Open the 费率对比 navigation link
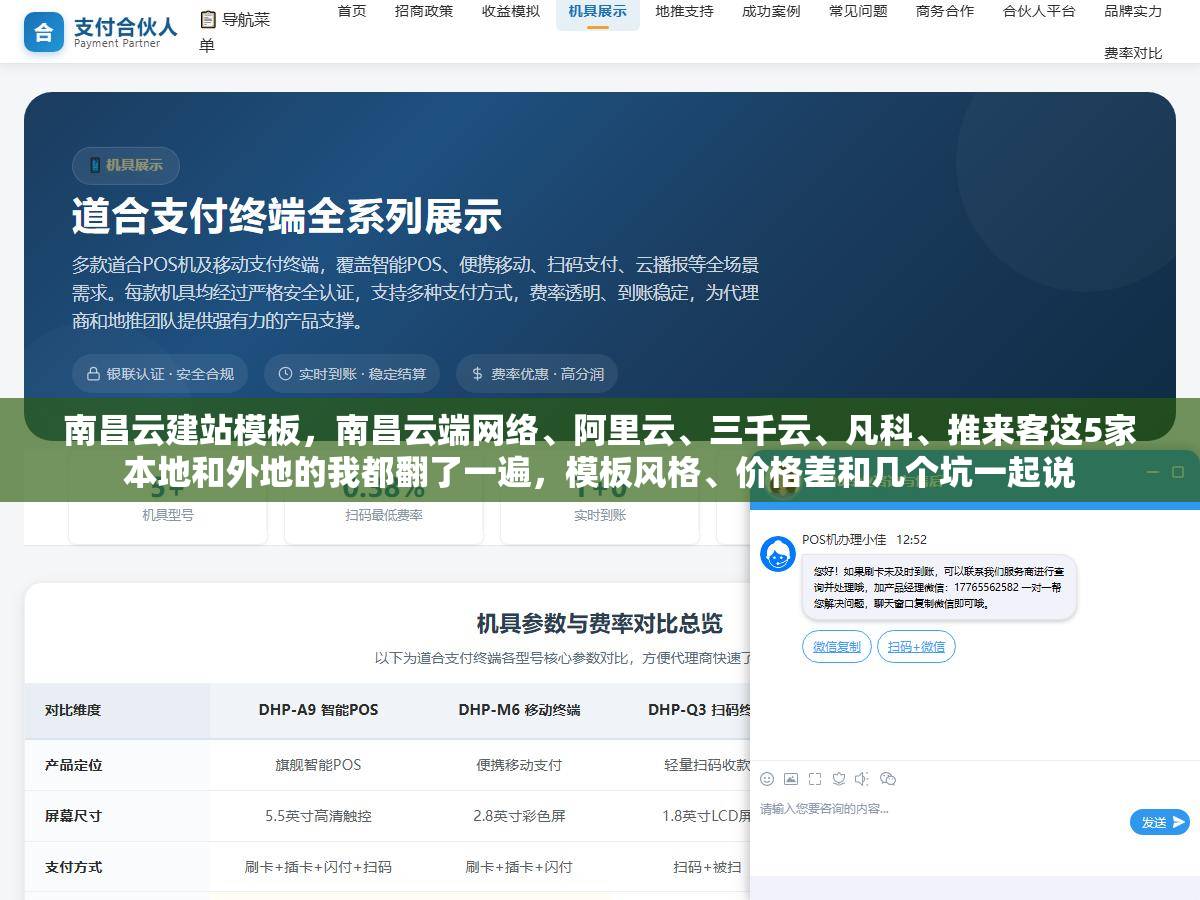 (x=1133, y=53)
